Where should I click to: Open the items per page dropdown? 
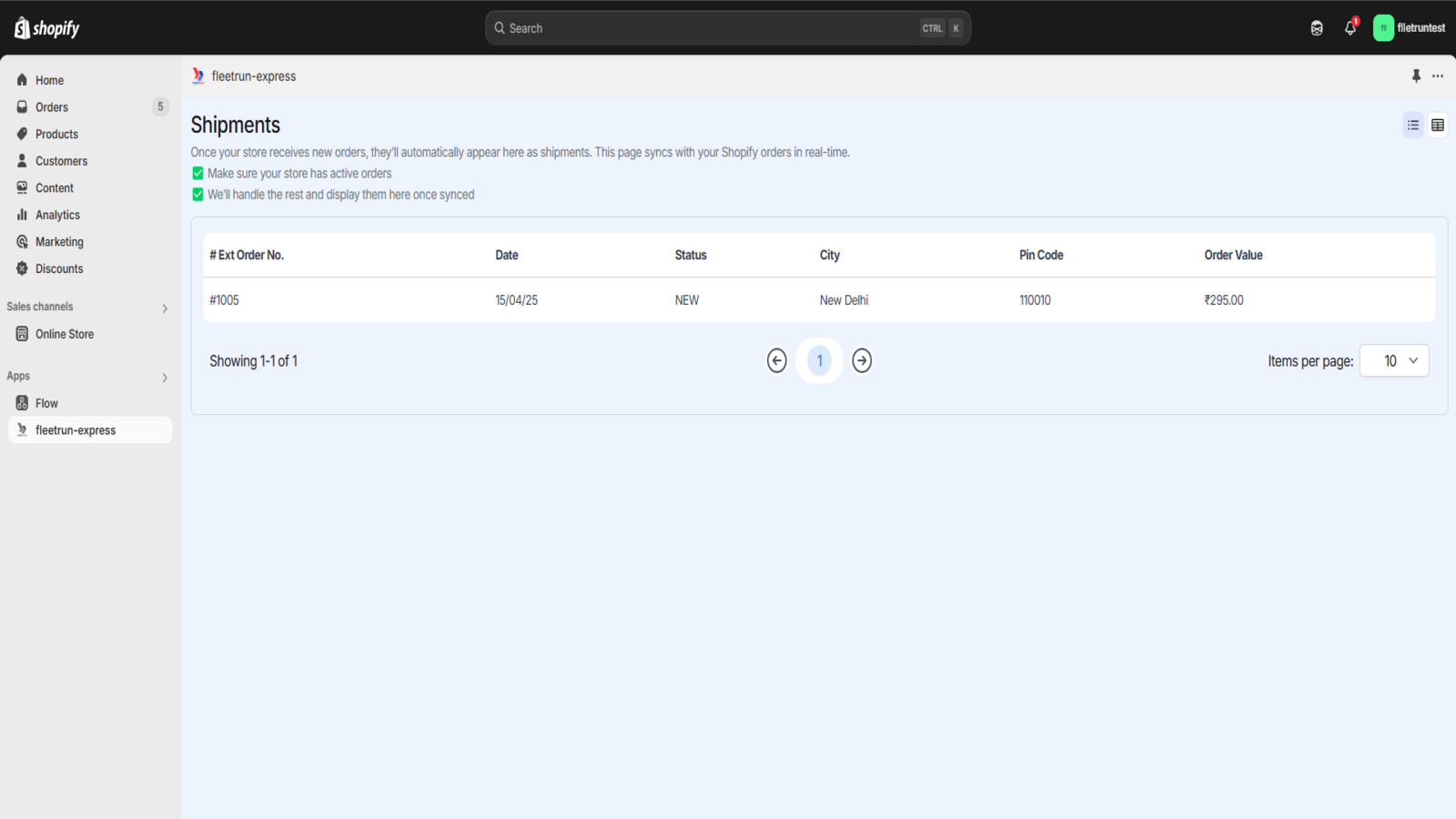coord(1393,360)
